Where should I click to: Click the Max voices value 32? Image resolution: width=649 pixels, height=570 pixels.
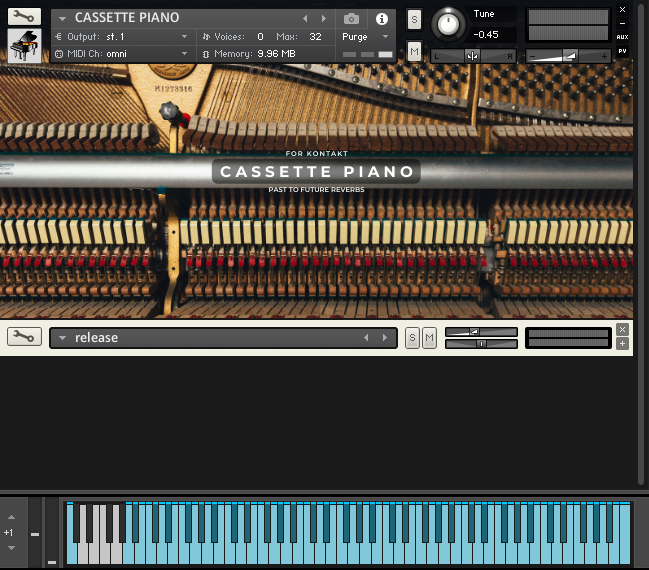pos(315,37)
